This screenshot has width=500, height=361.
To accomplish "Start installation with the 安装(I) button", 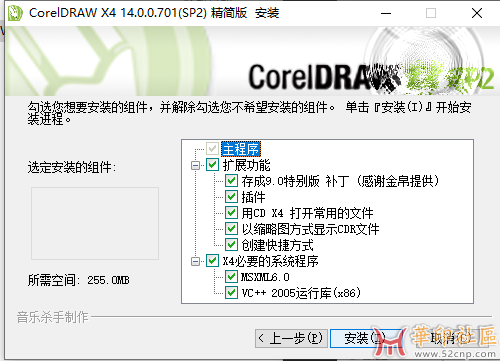I will (x=365, y=338).
